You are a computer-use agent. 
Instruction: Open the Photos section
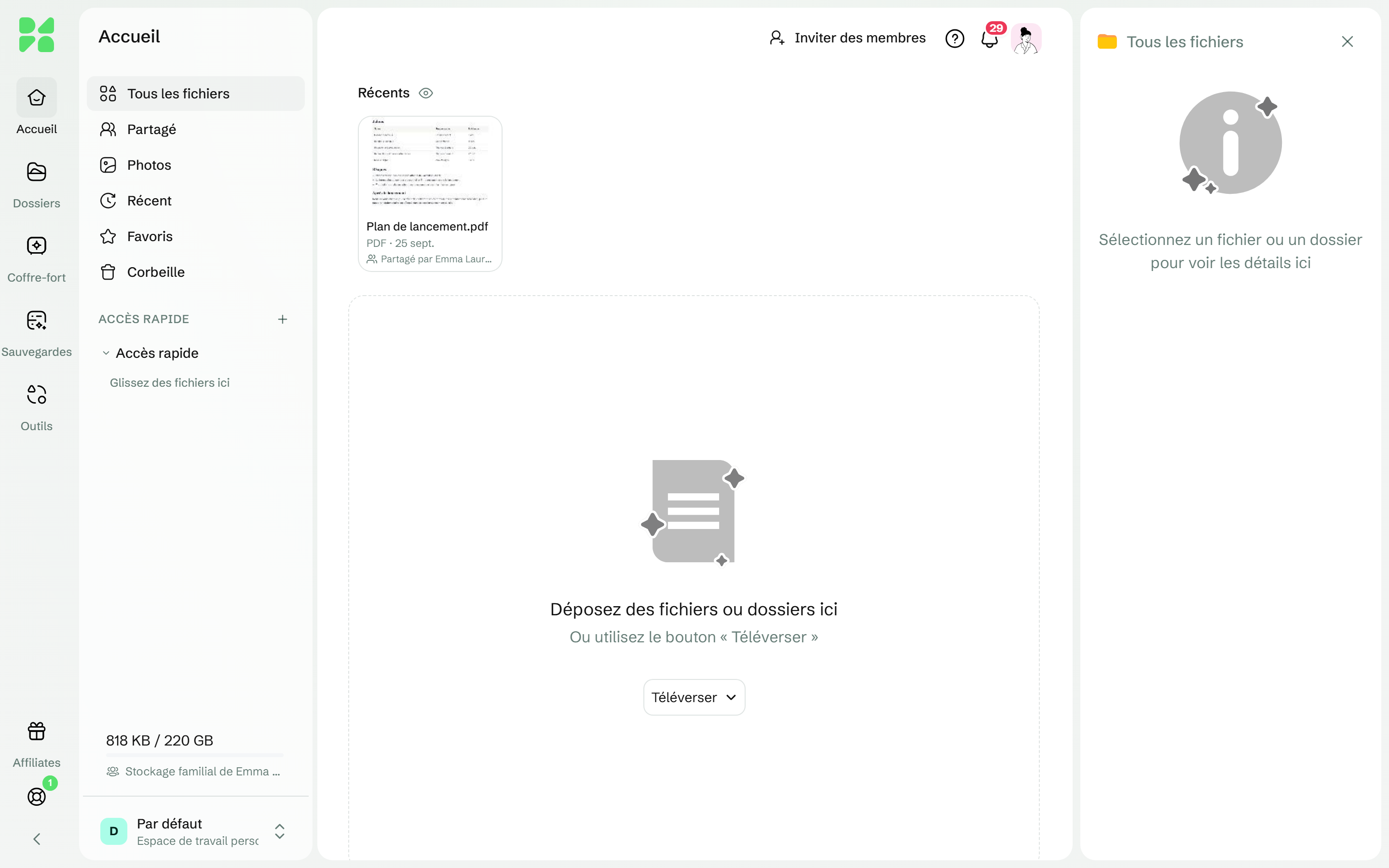click(x=196, y=165)
